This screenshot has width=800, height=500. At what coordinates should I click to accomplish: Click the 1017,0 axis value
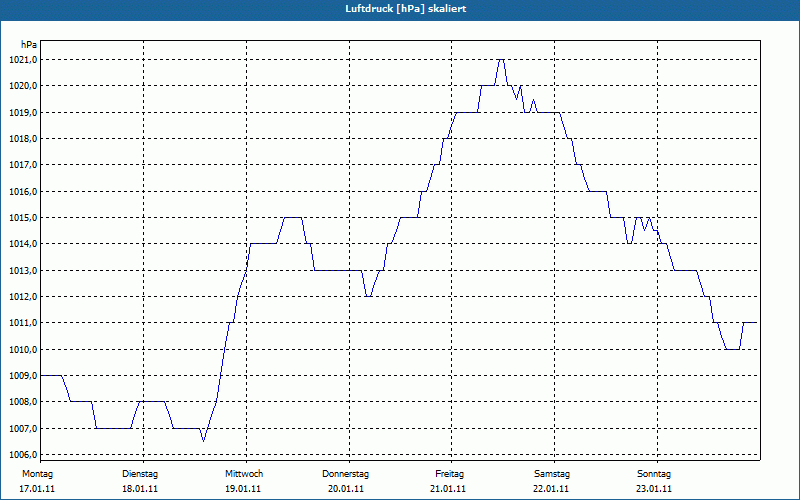(23, 165)
